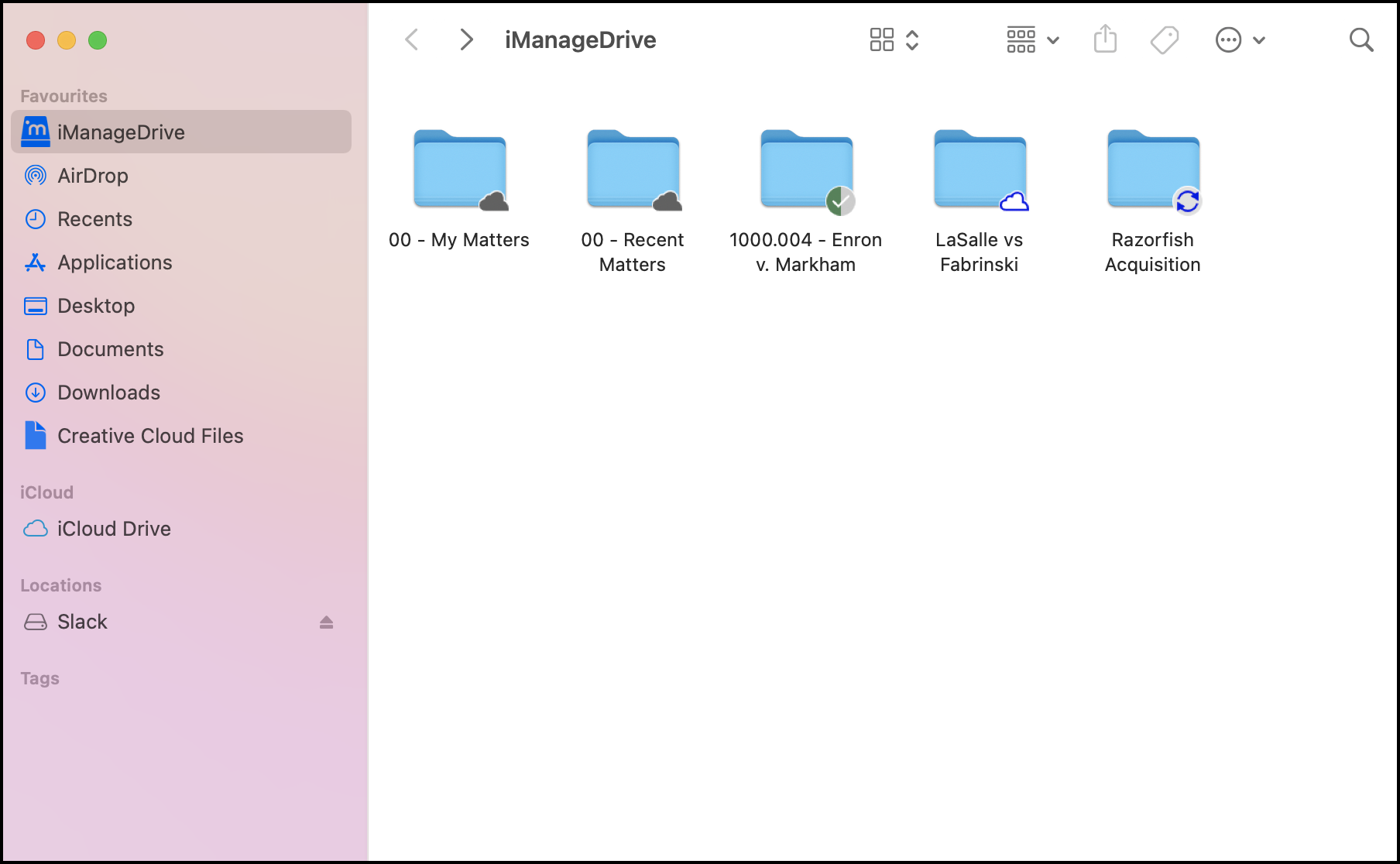Switch view mode with icon view selector
This screenshot has width=1400, height=864.
[x=894, y=40]
